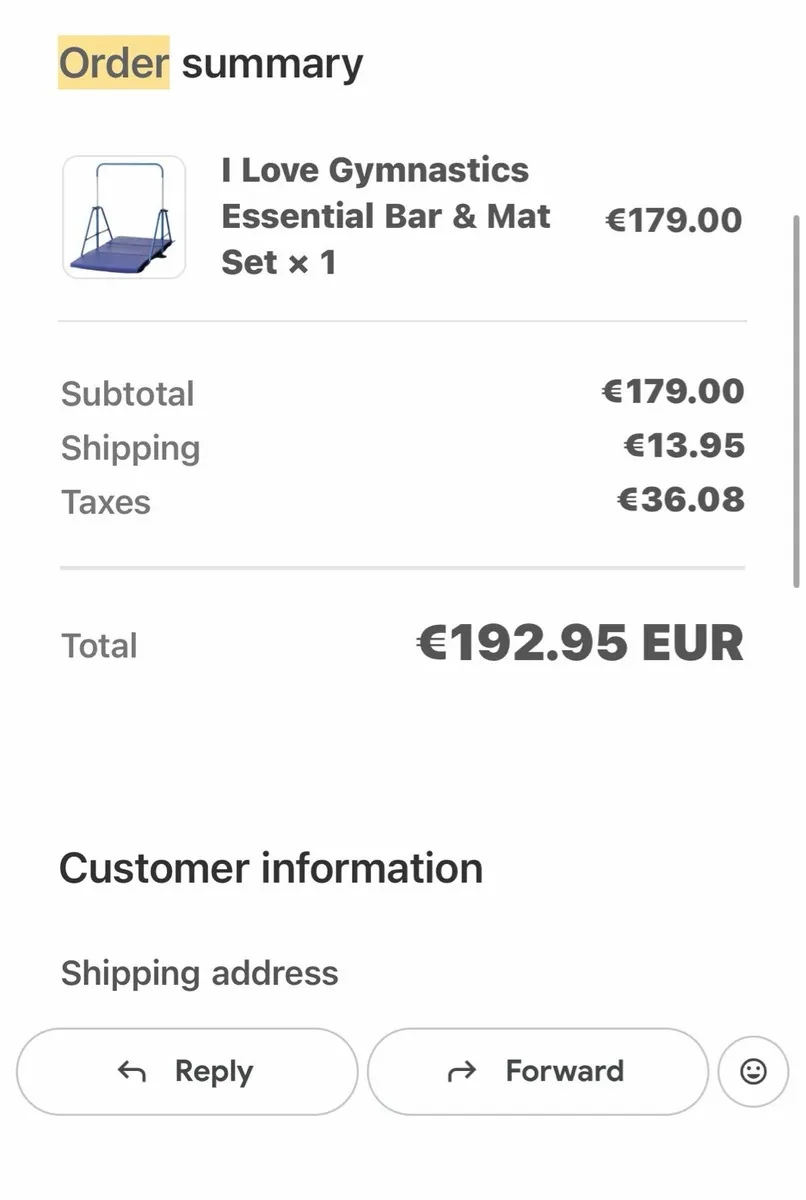Viewport: 806px width, 1200px height.
Task: Click the I Love Gymnastics product name
Action: coord(385,216)
